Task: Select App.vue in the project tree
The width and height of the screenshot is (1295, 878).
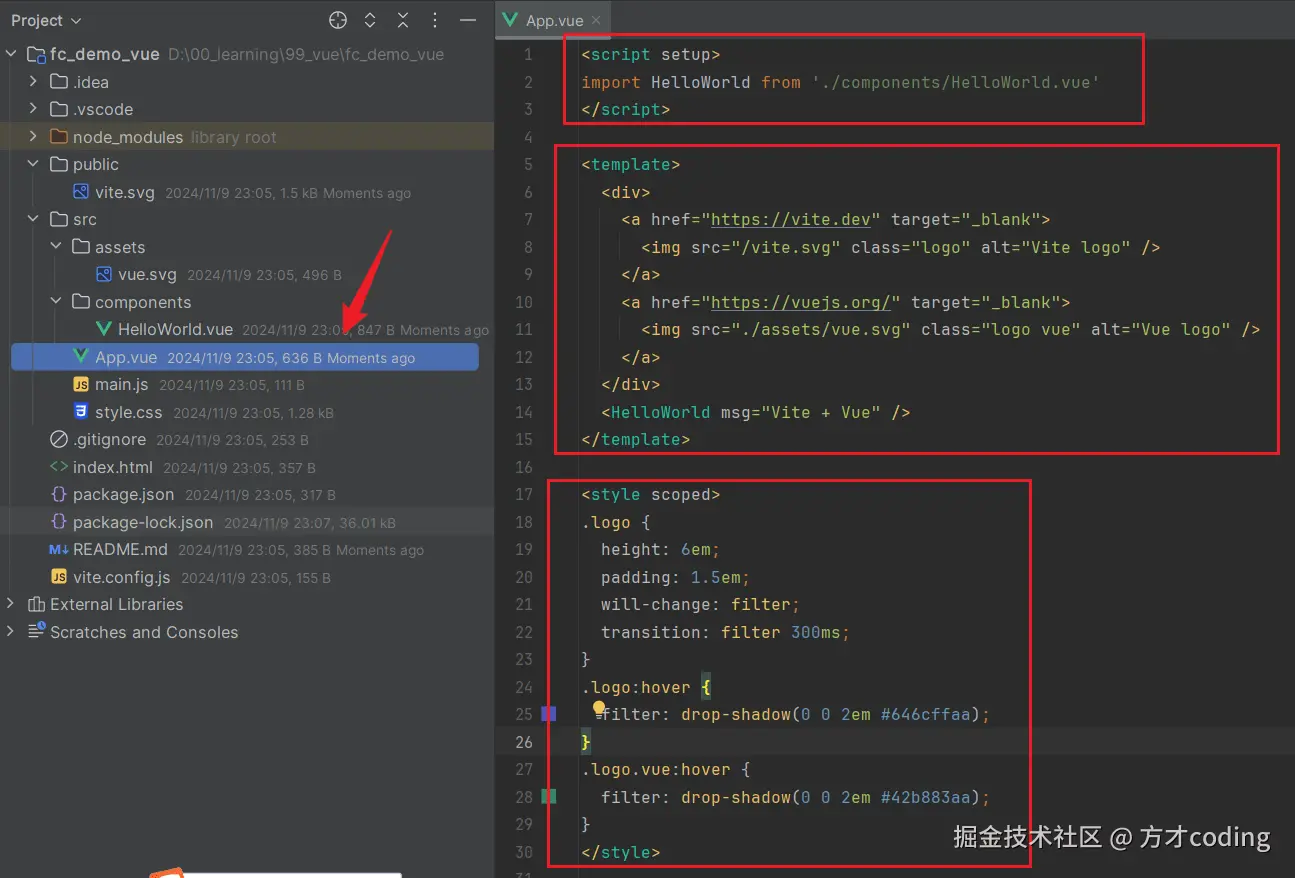Action: pyautogui.click(x=245, y=357)
